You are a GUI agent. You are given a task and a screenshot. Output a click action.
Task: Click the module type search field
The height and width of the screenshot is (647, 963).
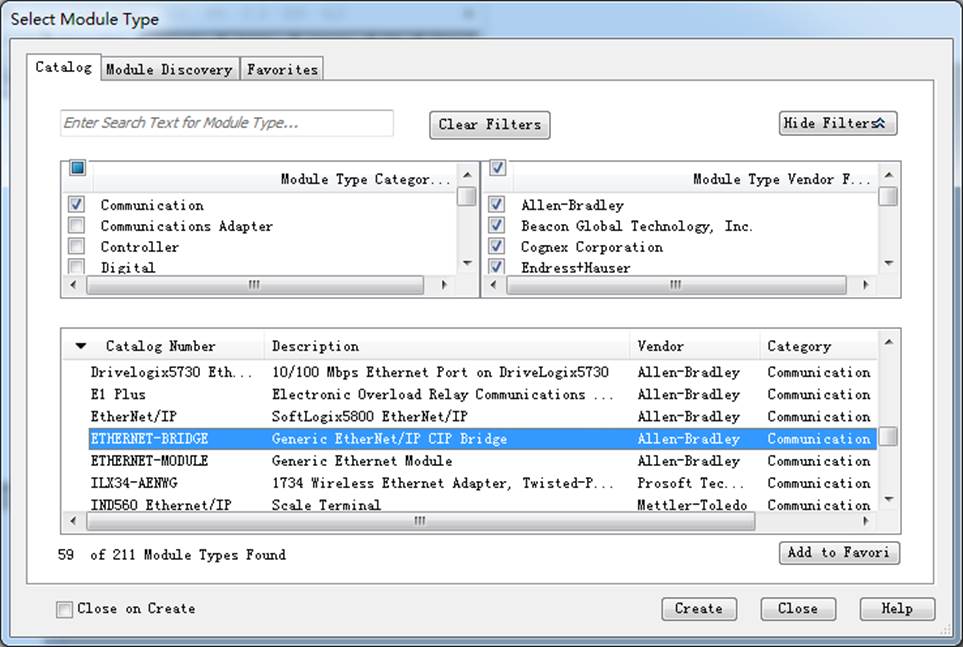[227, 123]
